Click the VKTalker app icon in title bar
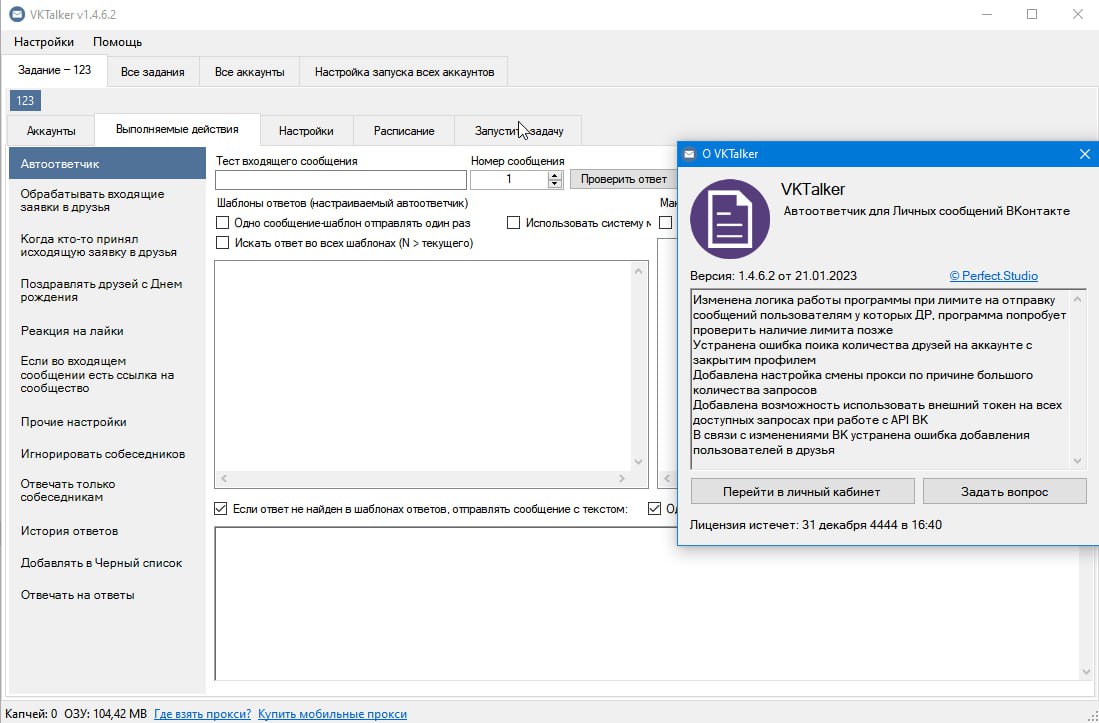The image size is (1099, 723). point(16,15)
